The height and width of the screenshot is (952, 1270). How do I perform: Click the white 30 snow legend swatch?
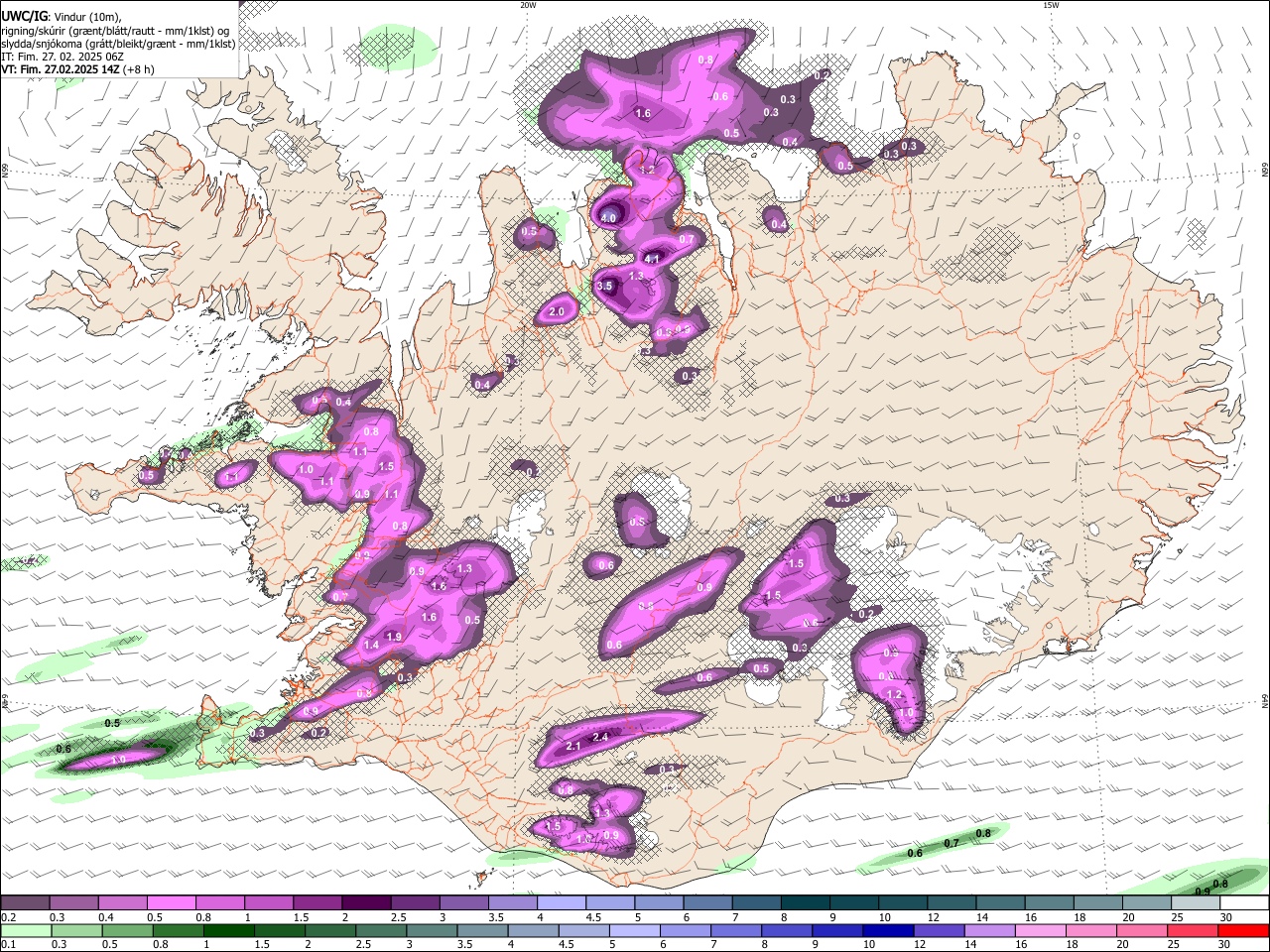(1243, 903)
